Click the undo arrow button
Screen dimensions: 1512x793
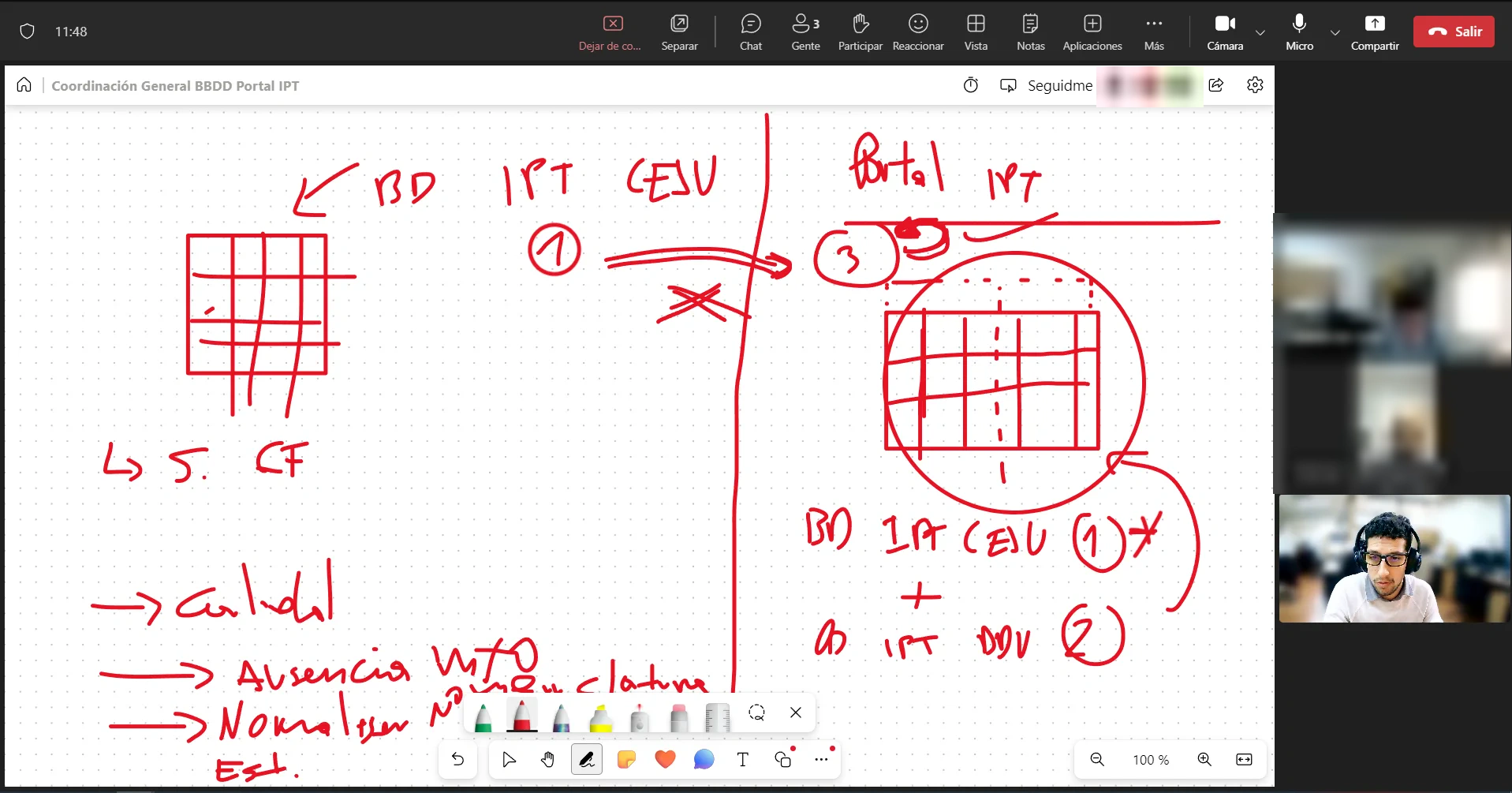457,760
